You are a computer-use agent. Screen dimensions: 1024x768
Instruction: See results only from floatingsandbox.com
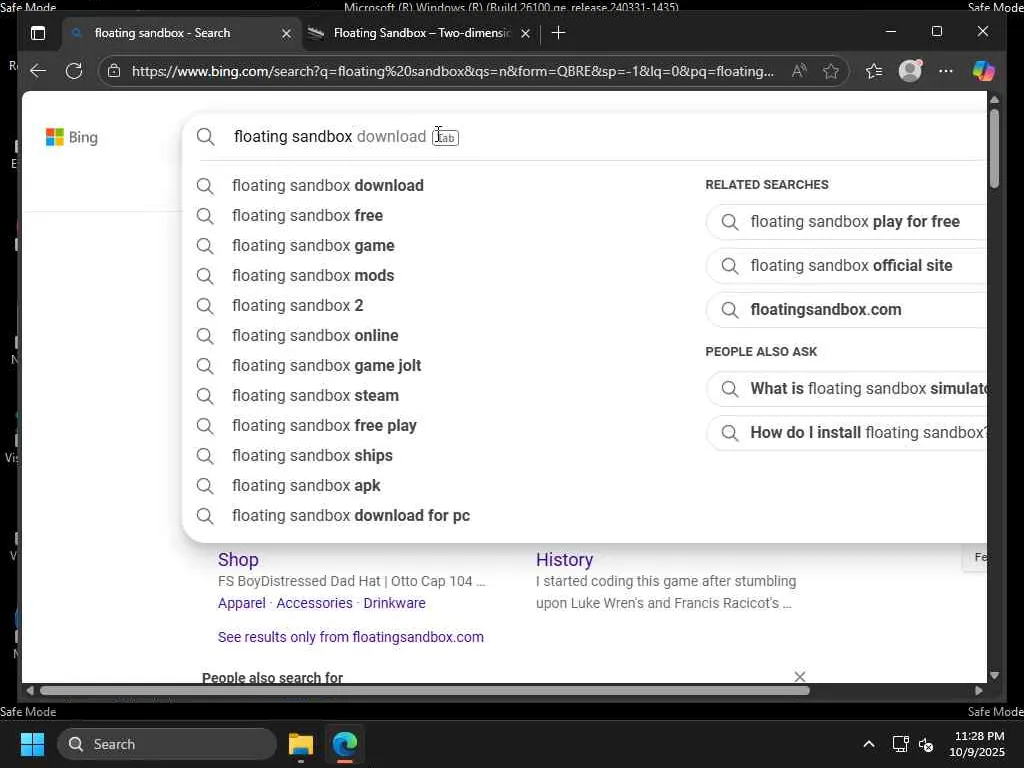click(x=351, y=637)
